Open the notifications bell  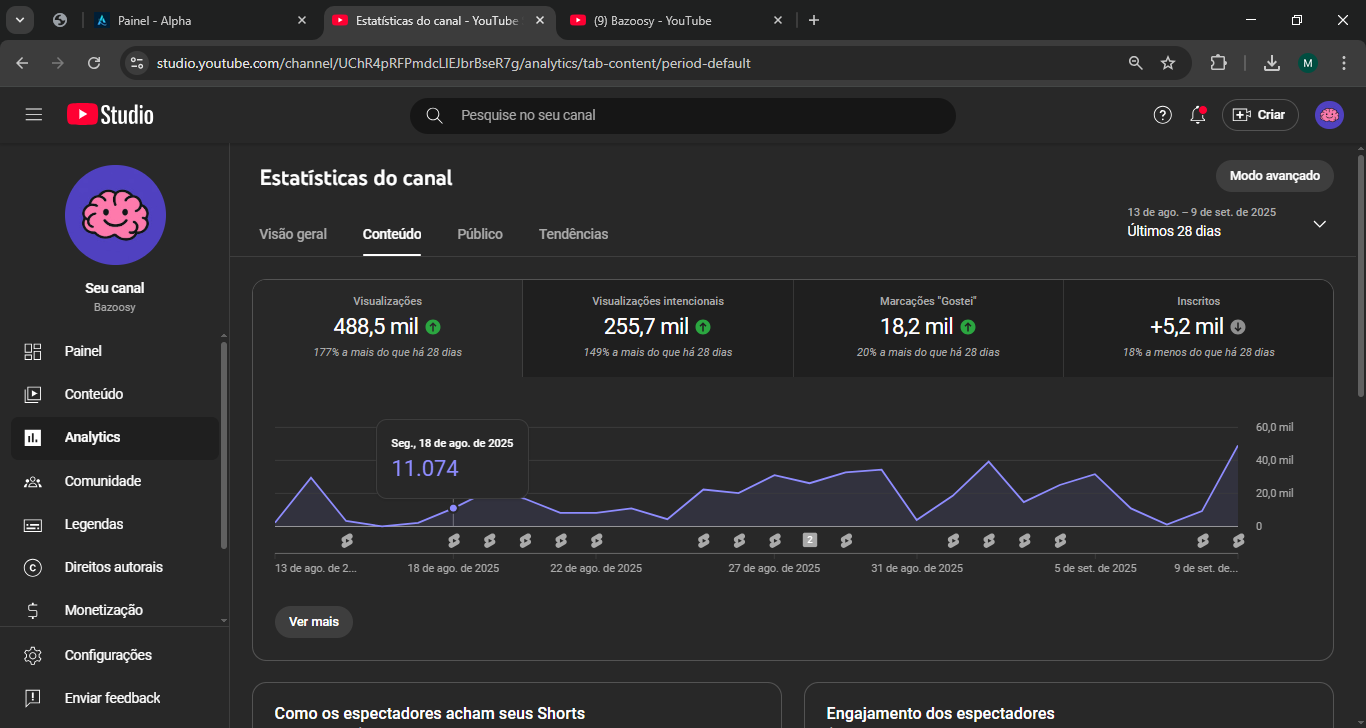pyautogui.click(x=1197, y=115)
